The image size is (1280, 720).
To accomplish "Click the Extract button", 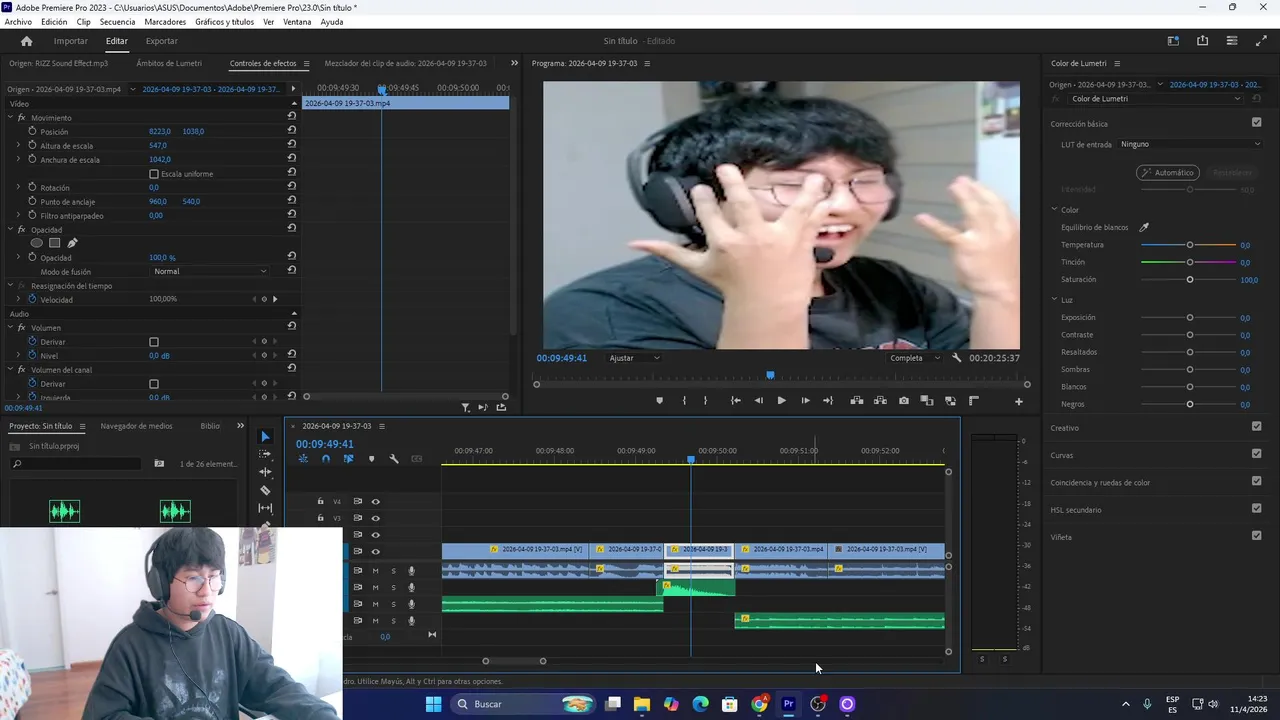I will pyautogui.click(x=880, y=401).
